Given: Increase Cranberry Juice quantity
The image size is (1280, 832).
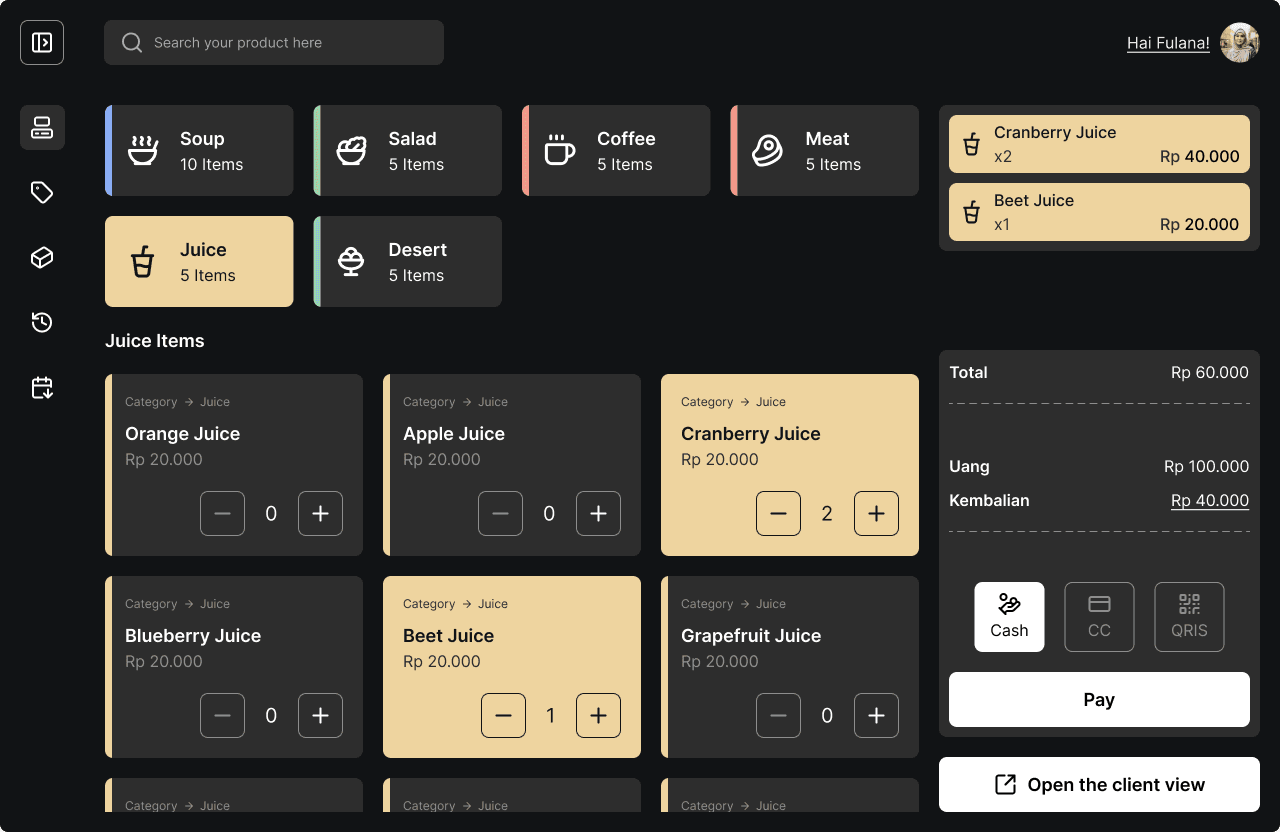Looking at the screenshot, I should click(x=876, y=514).
